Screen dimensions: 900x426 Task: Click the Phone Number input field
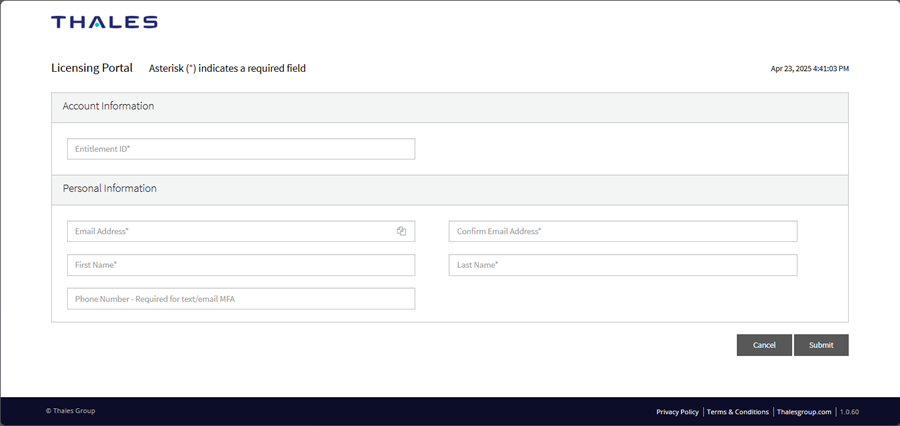[240, 299]
